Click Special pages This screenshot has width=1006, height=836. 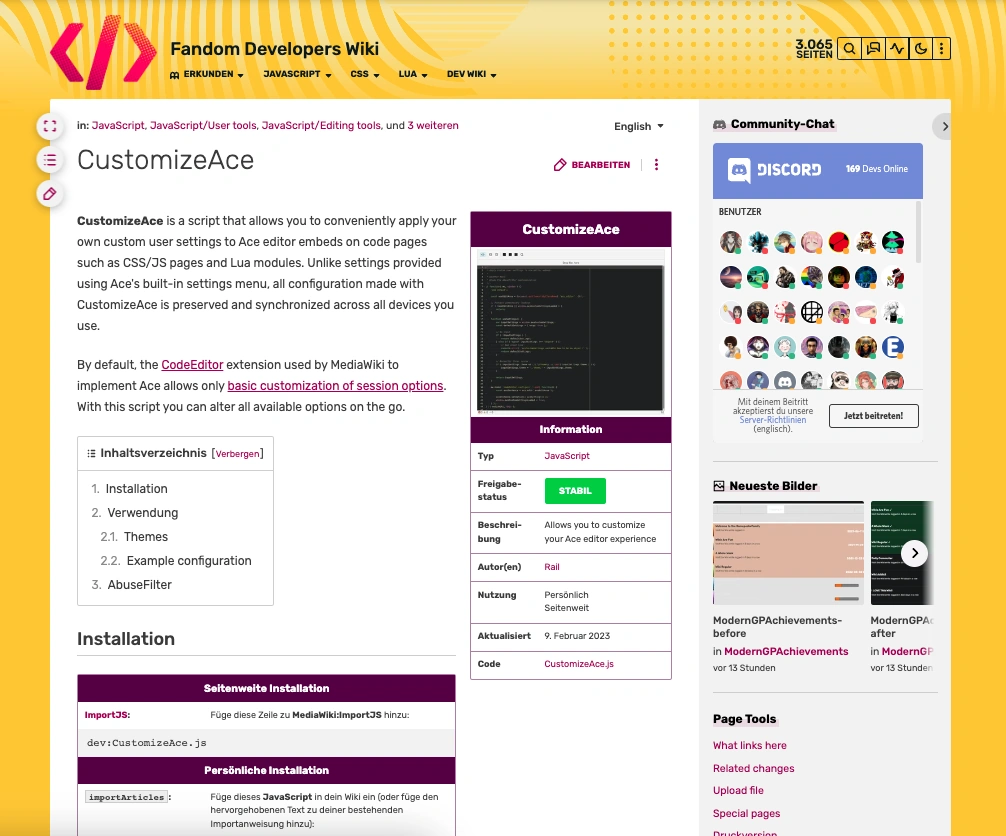(746, 814)
